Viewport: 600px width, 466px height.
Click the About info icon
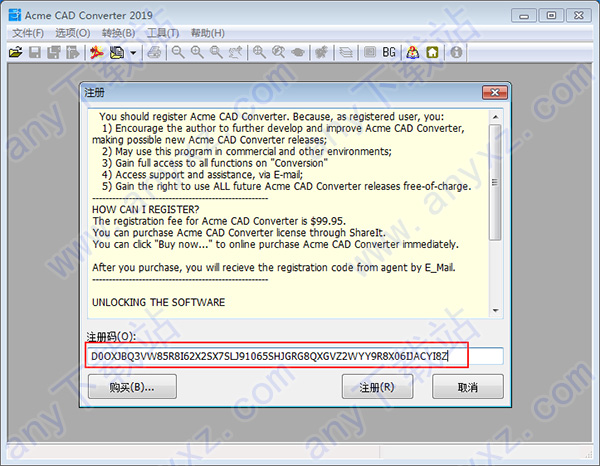(456, 52)
